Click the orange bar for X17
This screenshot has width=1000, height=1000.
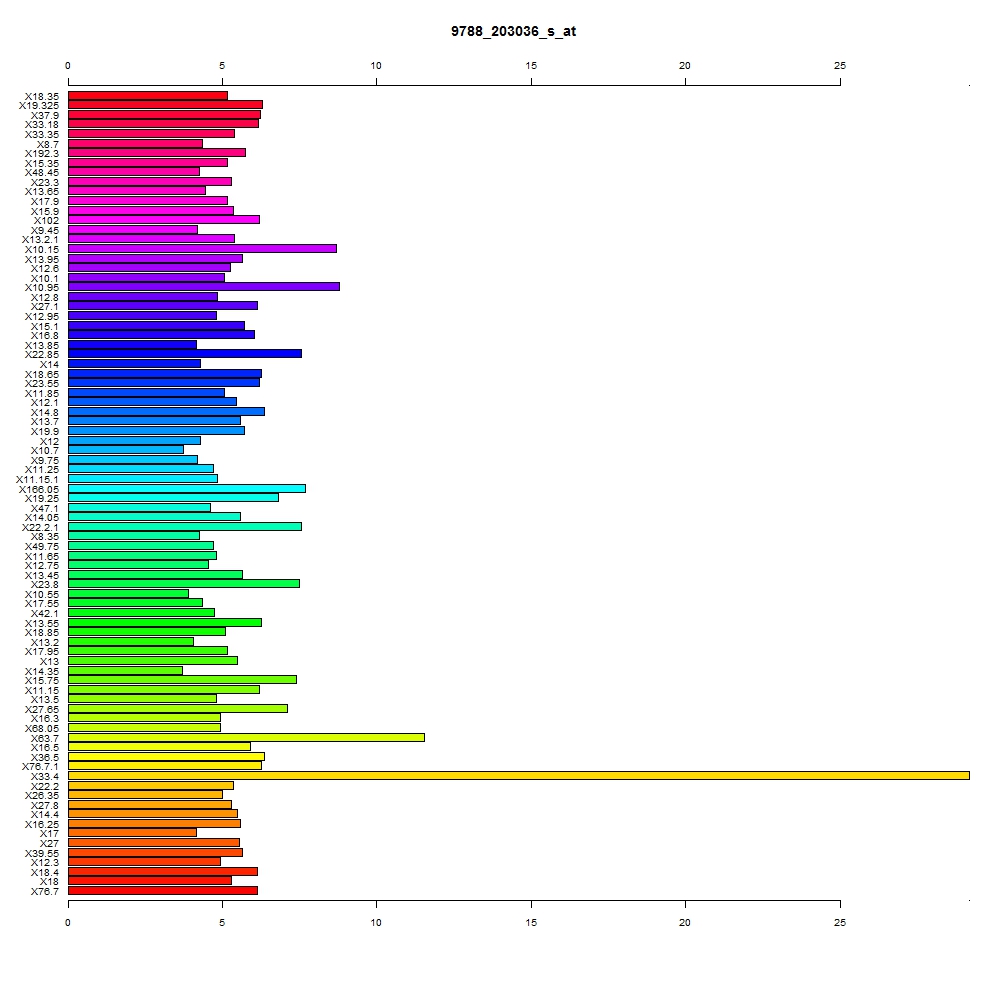132,832
